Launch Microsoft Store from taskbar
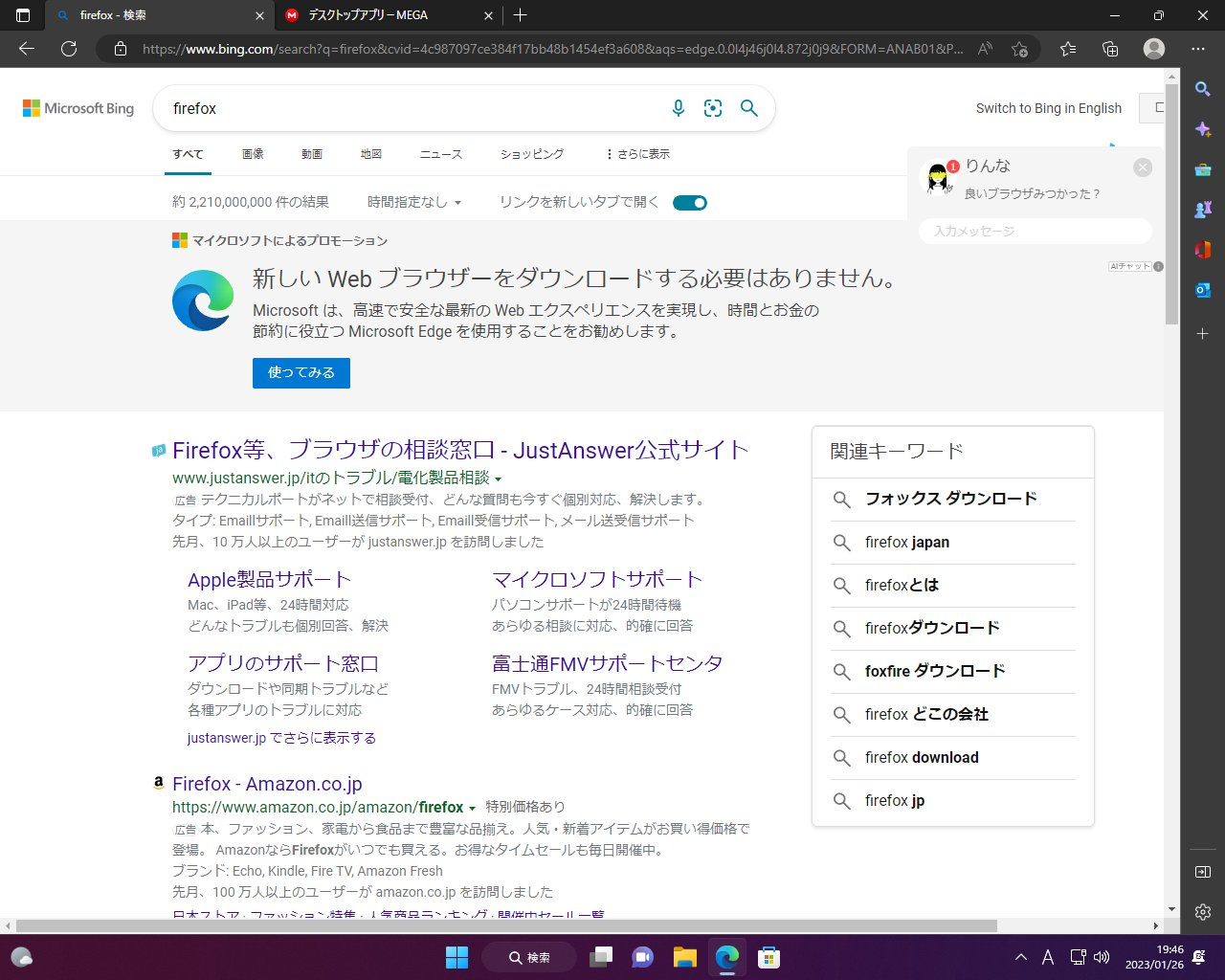The image size is (1225, 980). tap(768, 957)
